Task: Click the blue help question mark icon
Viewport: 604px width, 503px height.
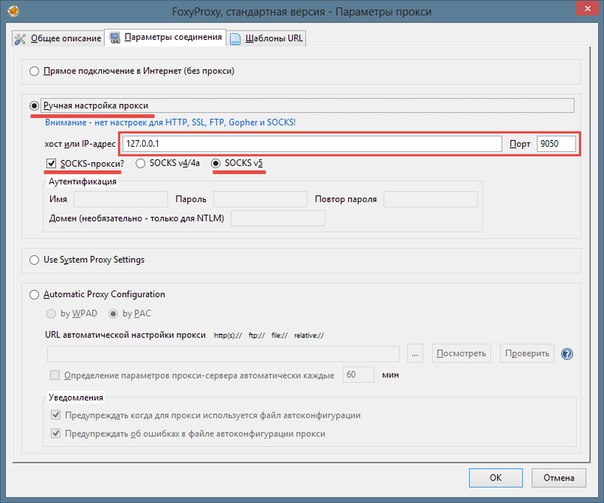Action: coord(567,354)
